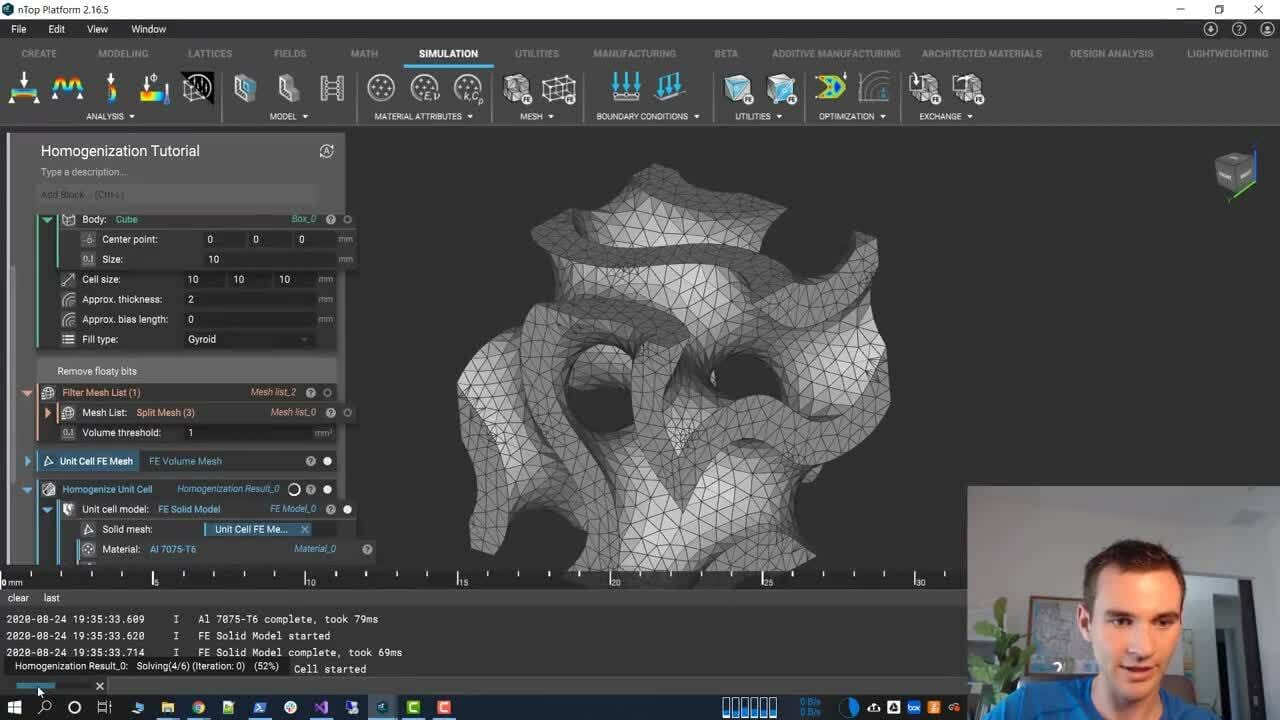Image resolution: width=1280 pixels, height=720 pixels.
Task: Click the clear log button
Action: pos(18,598)
